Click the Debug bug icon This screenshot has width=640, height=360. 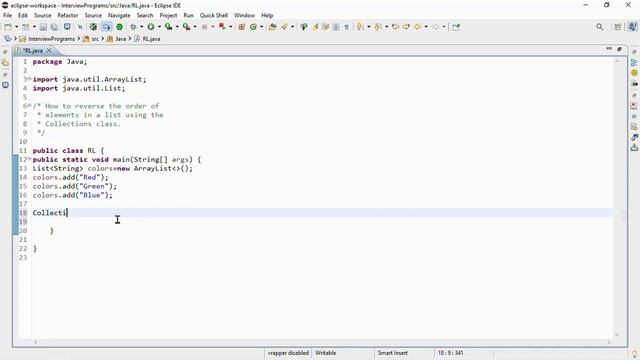133,27
